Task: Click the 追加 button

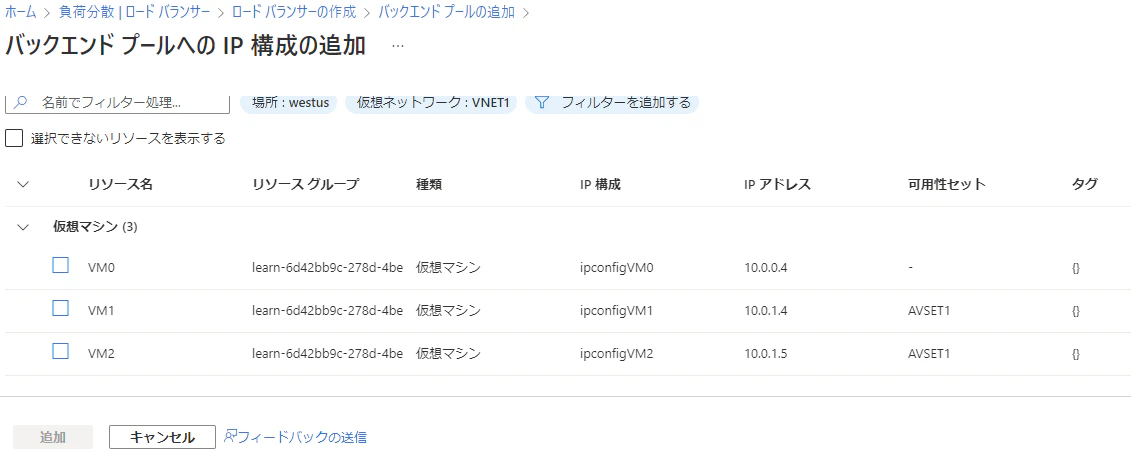Action: [53, 437]
